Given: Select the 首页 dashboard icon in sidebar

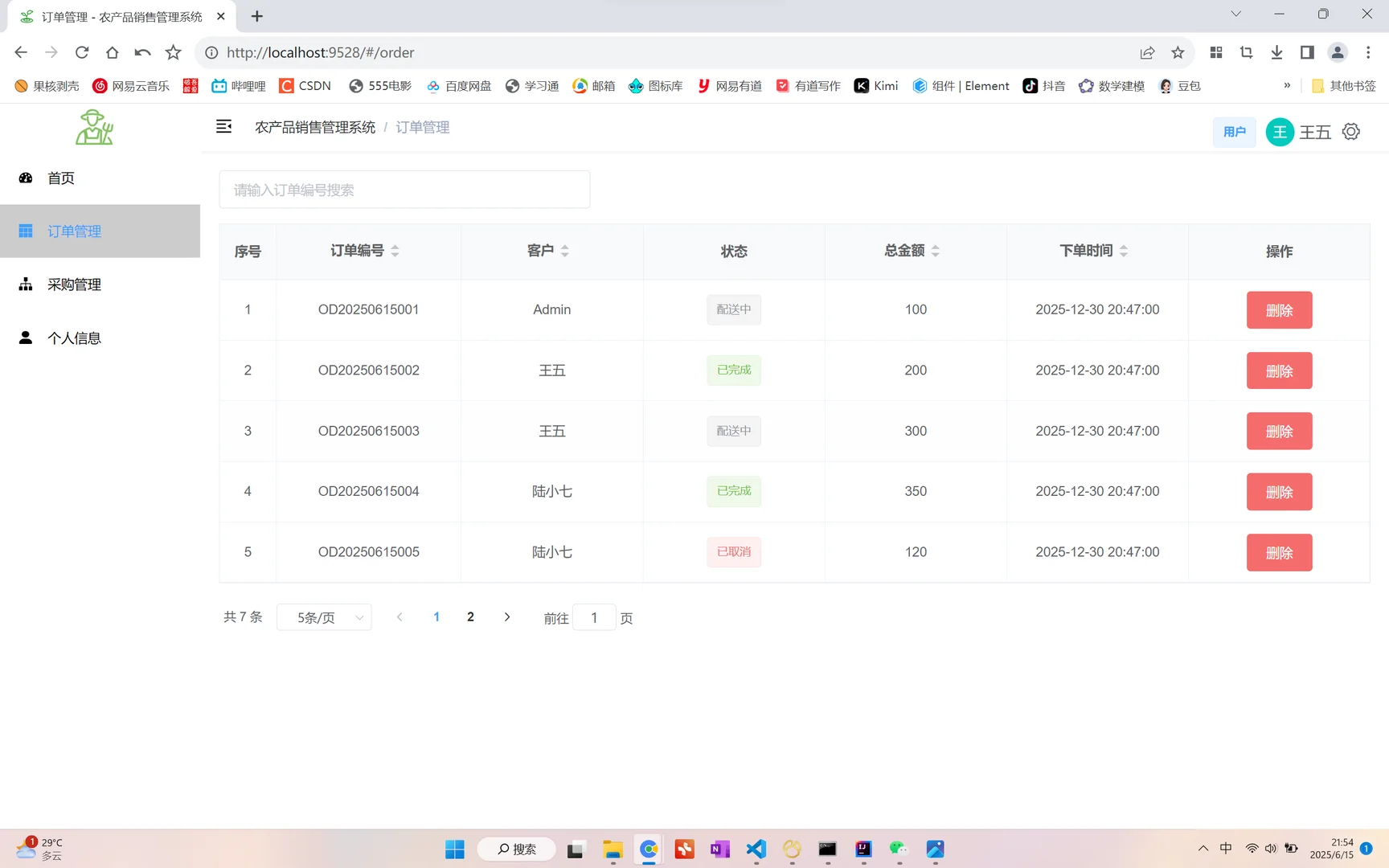Looking at the screenshot, I should point(26,178).
